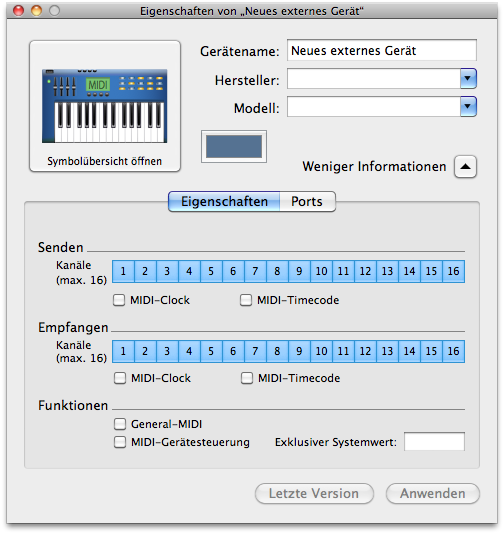
Task: Open the MIDI keyboard icon browser
Action: click(x=105, y=106)
